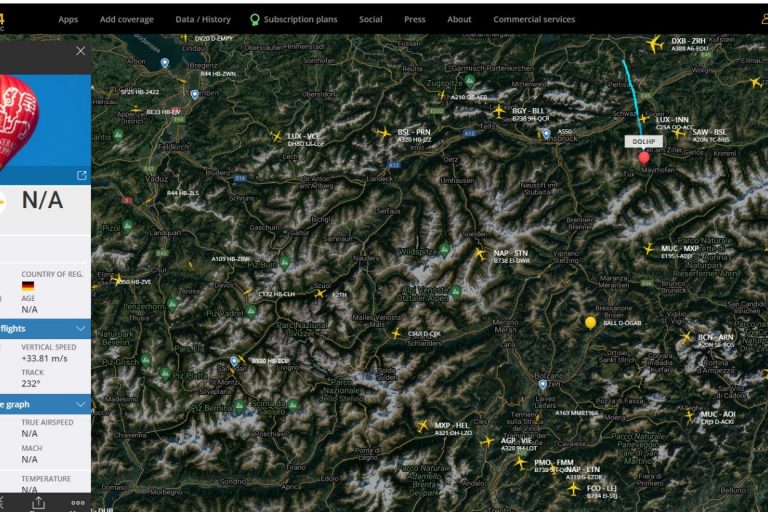
Task: Select the red balloon marker labeled DOLHP
Action: click(643, 157)
